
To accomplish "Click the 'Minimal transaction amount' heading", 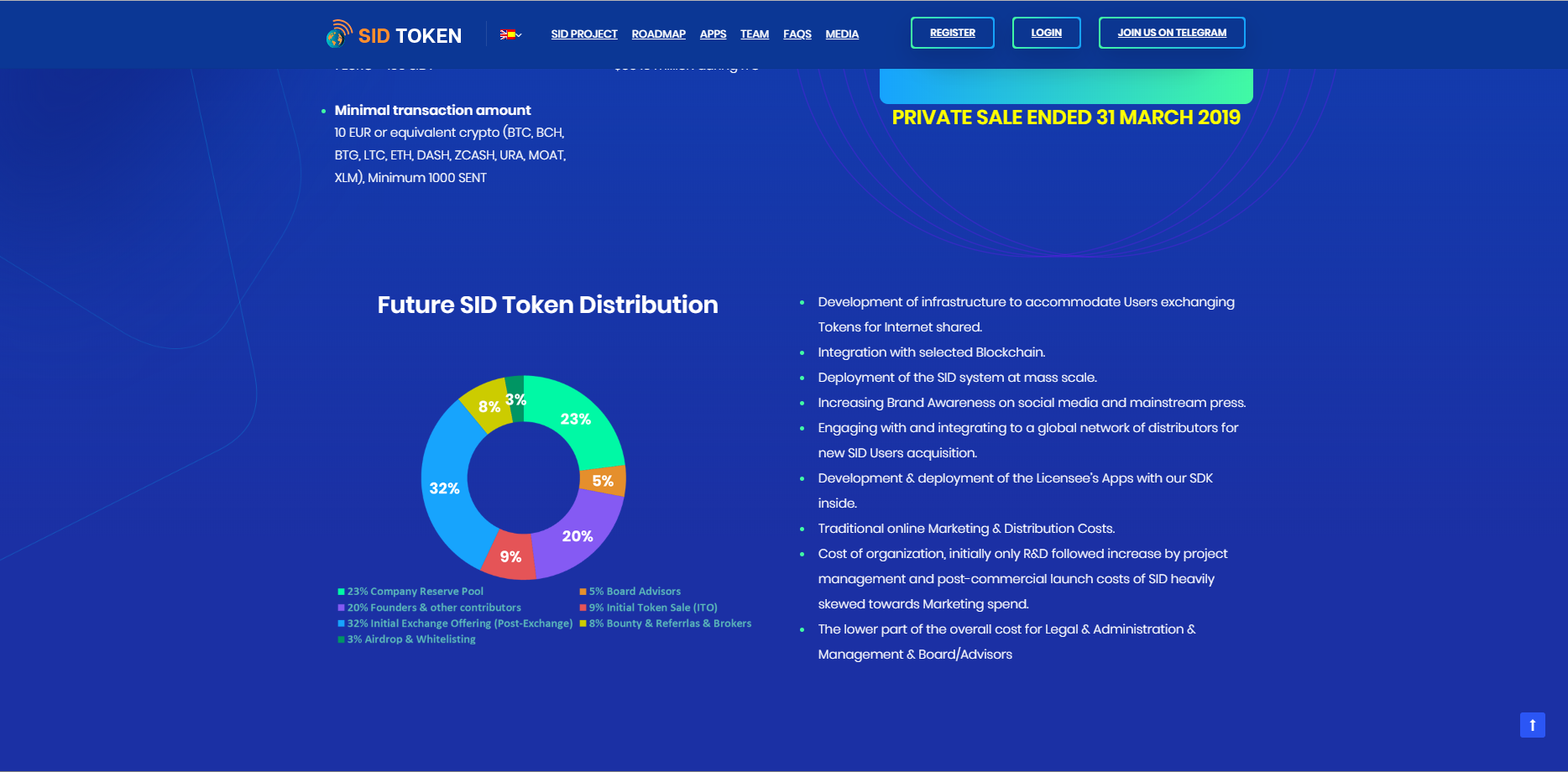I will 432,110.
